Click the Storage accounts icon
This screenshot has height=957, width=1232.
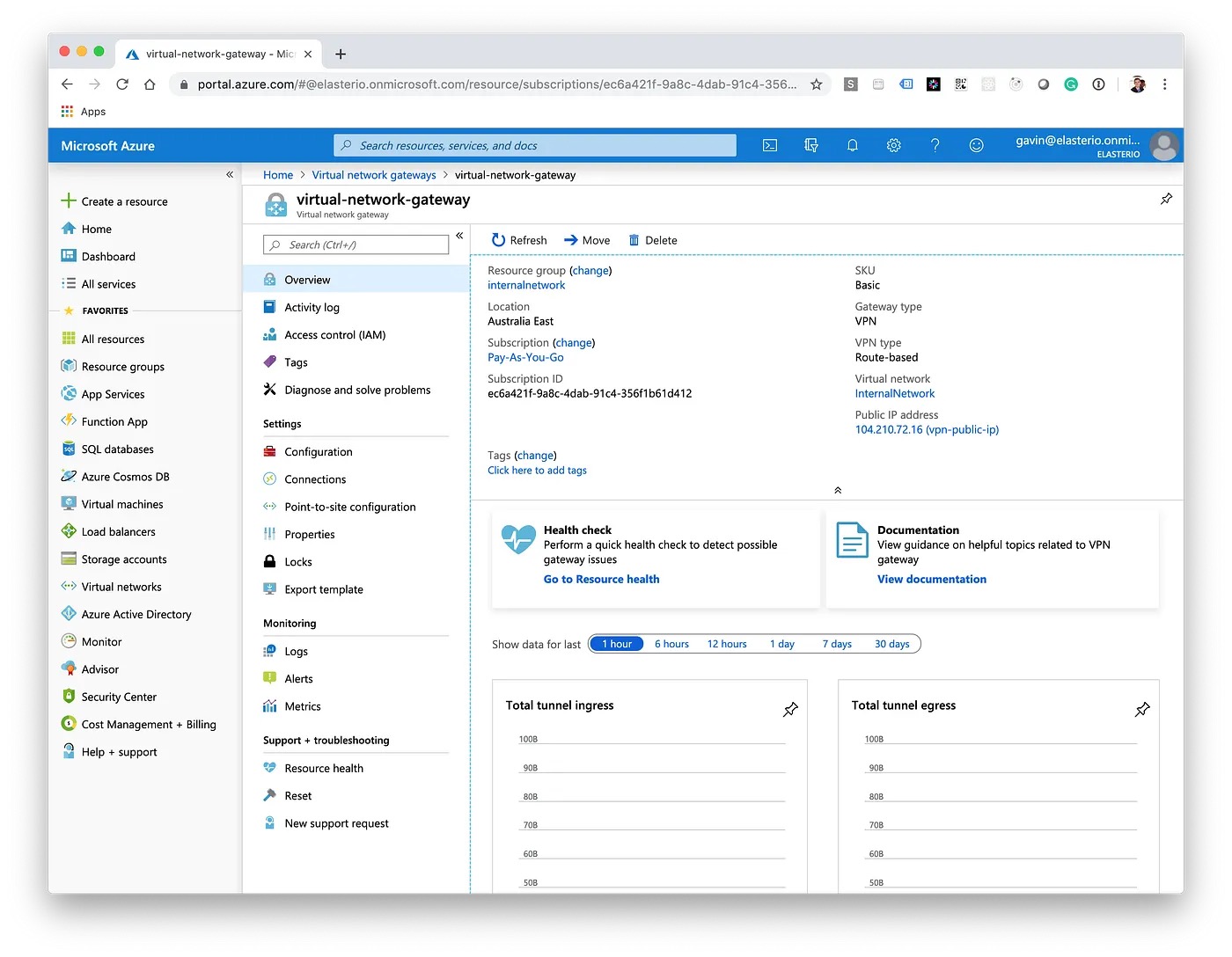69,559
